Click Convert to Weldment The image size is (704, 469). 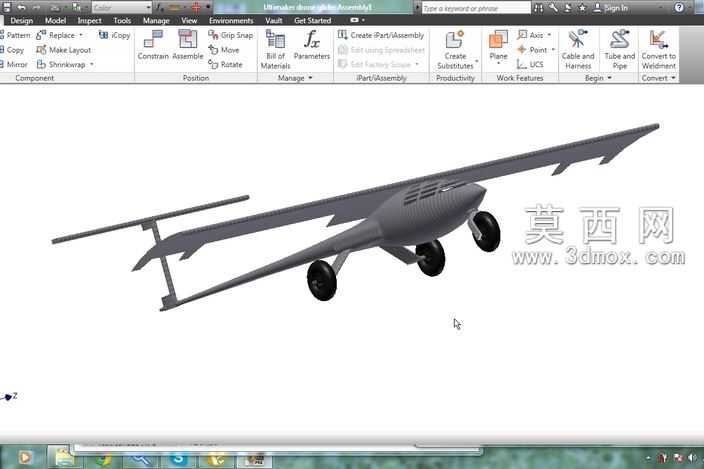tap(658, 49)
